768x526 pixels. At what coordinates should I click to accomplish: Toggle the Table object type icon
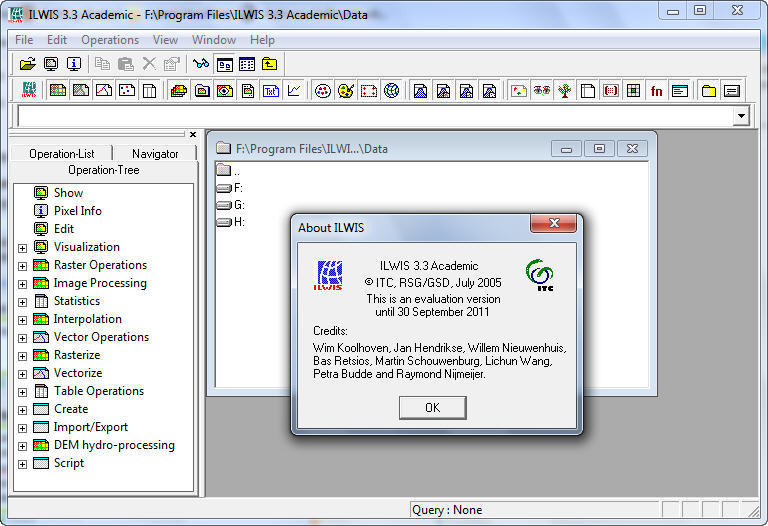click(x=149, y=91)
